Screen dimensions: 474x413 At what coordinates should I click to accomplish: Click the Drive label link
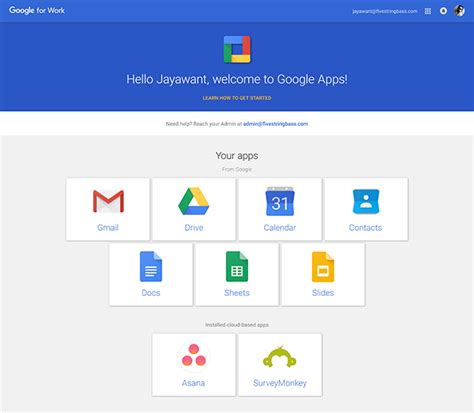pos(194,227)
